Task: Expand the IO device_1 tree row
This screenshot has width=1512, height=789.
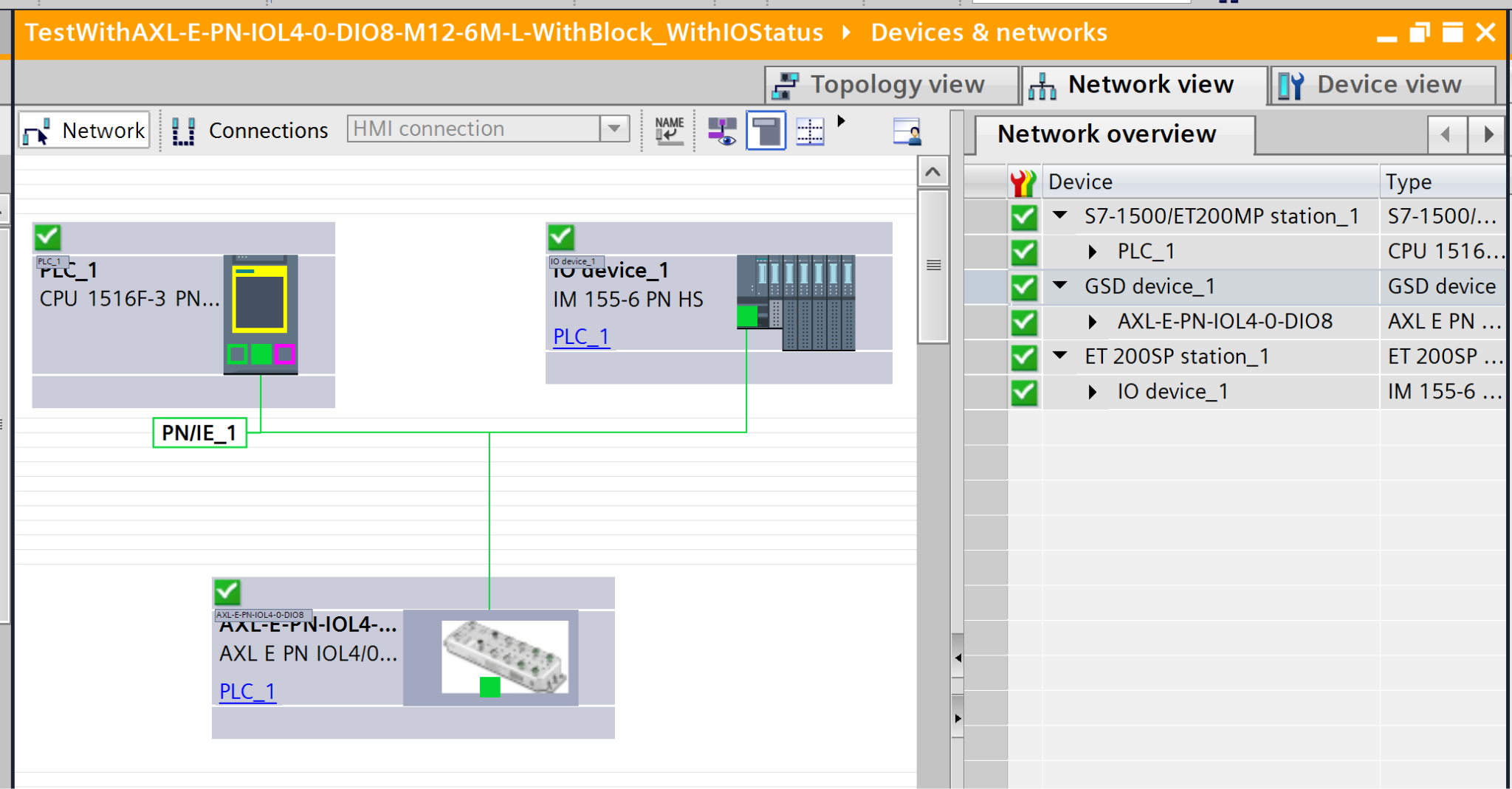Action: coord(1093,392)
